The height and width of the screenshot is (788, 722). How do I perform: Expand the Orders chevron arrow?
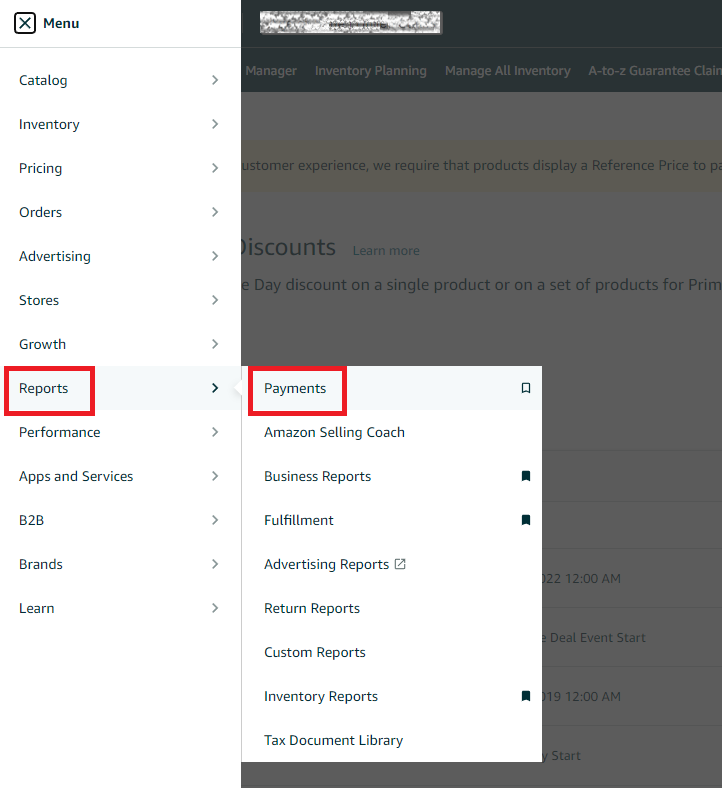(215, 212)
